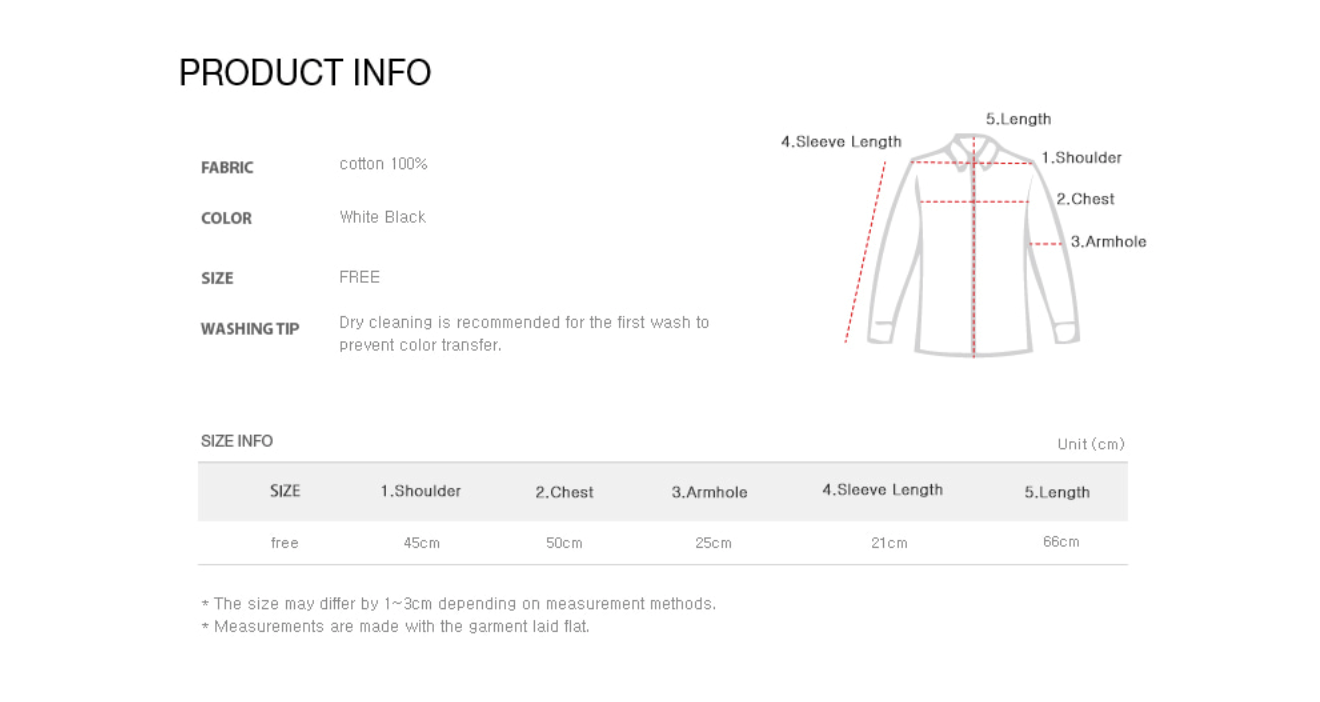Viewport: 1320px width, 702px height.
Task: Click the 1.Shoulder label beside the diagram
Action: coord(1081,158)
